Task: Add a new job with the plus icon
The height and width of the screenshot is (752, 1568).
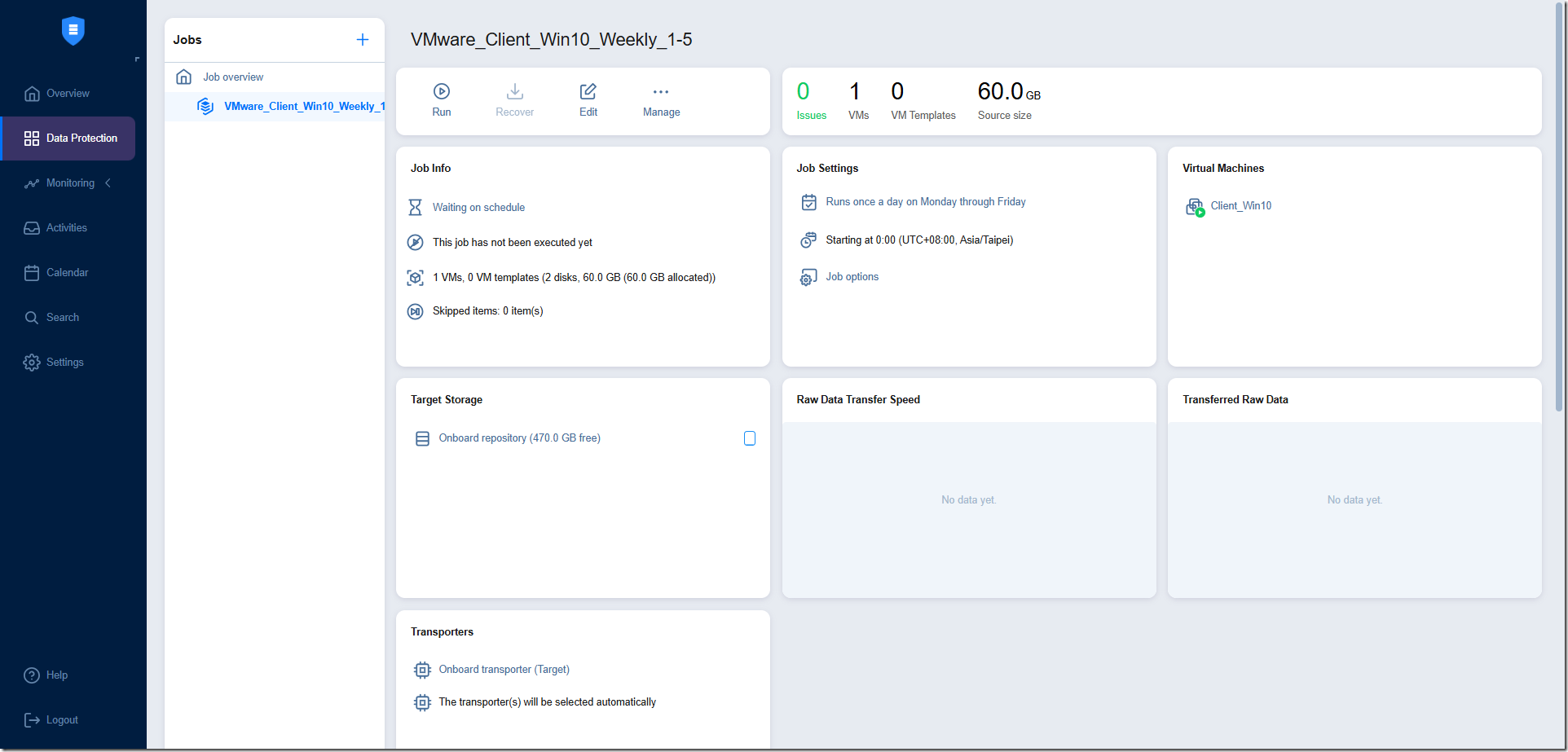Action: (363, 40)
